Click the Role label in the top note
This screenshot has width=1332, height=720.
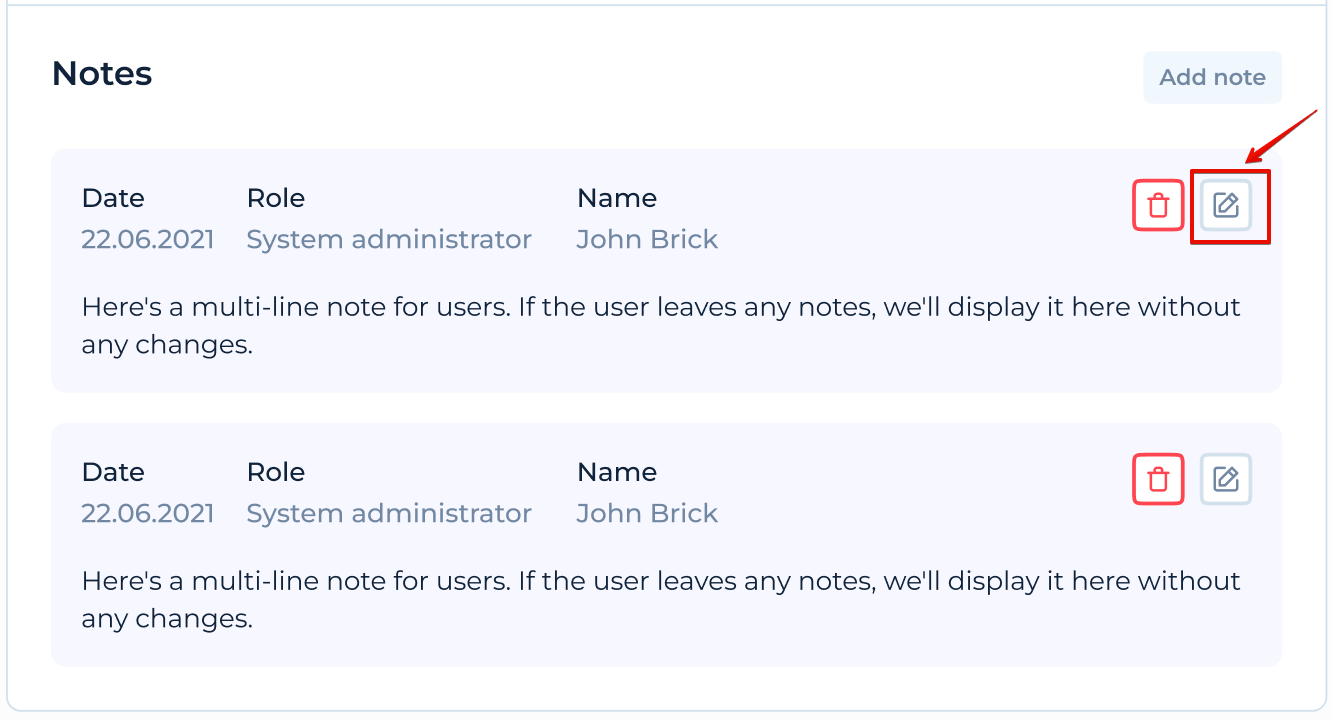275,197
